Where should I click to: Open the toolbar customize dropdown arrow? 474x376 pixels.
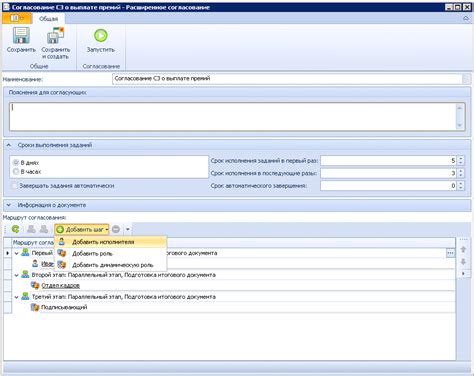[128, 229]
